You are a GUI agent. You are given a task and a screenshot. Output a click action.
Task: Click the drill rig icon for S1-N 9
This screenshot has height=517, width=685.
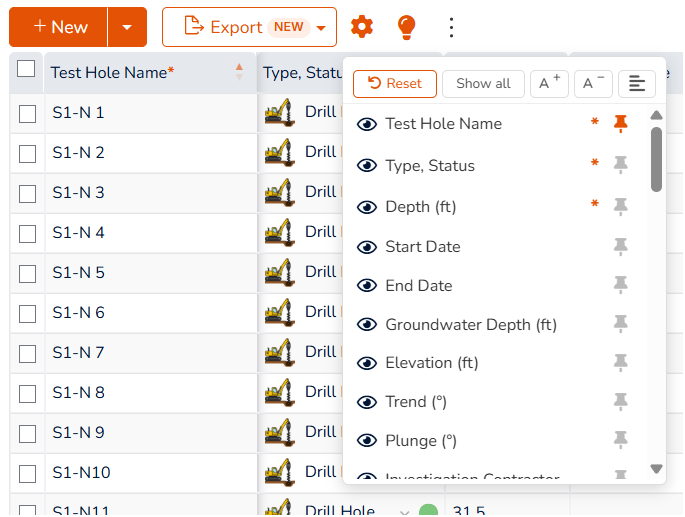coord(280,432)
